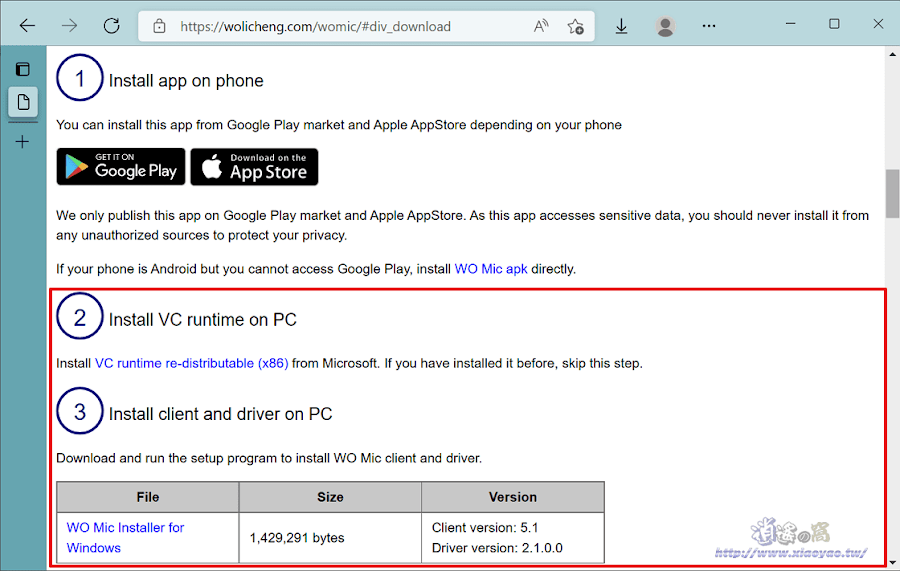Open the browser profile menu
The width and height of the screenshot is (900, 571).
pos(665,26)
